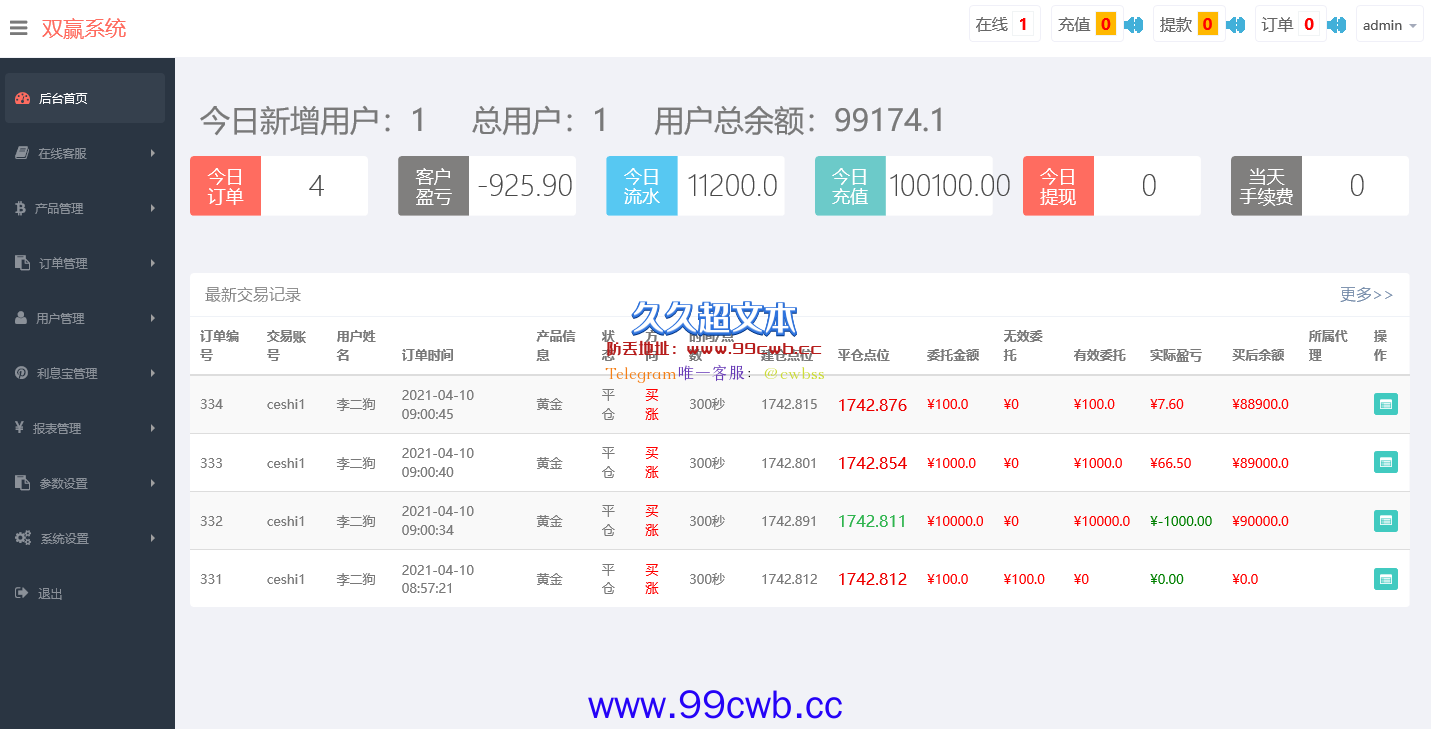Open details icon for order 334
Image resolution: width=1431 pixels, height=729 pixels.
(x=1385, y=404)
